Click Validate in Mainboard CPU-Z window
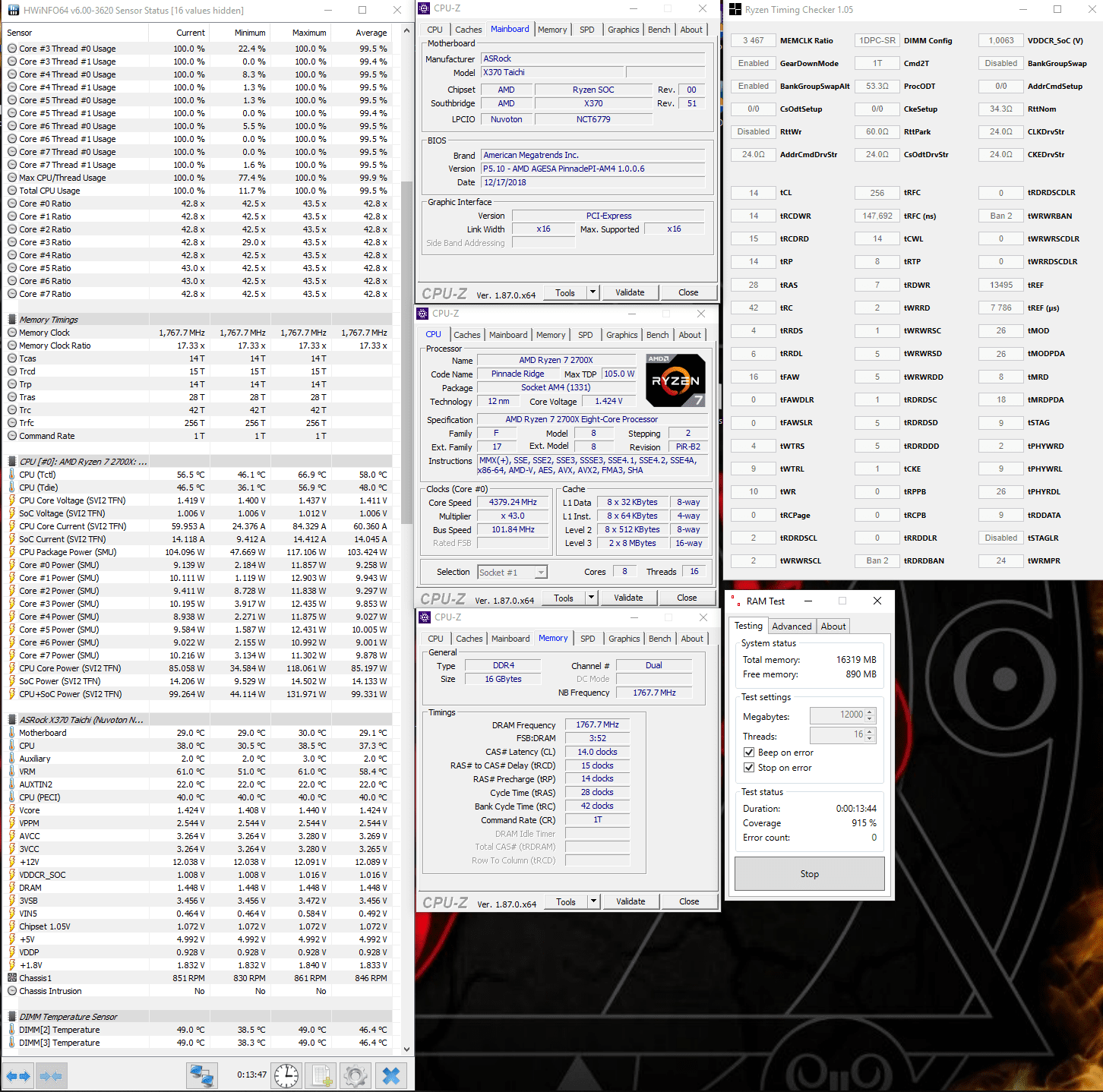1103x1092 pixels. click(630, 292)
